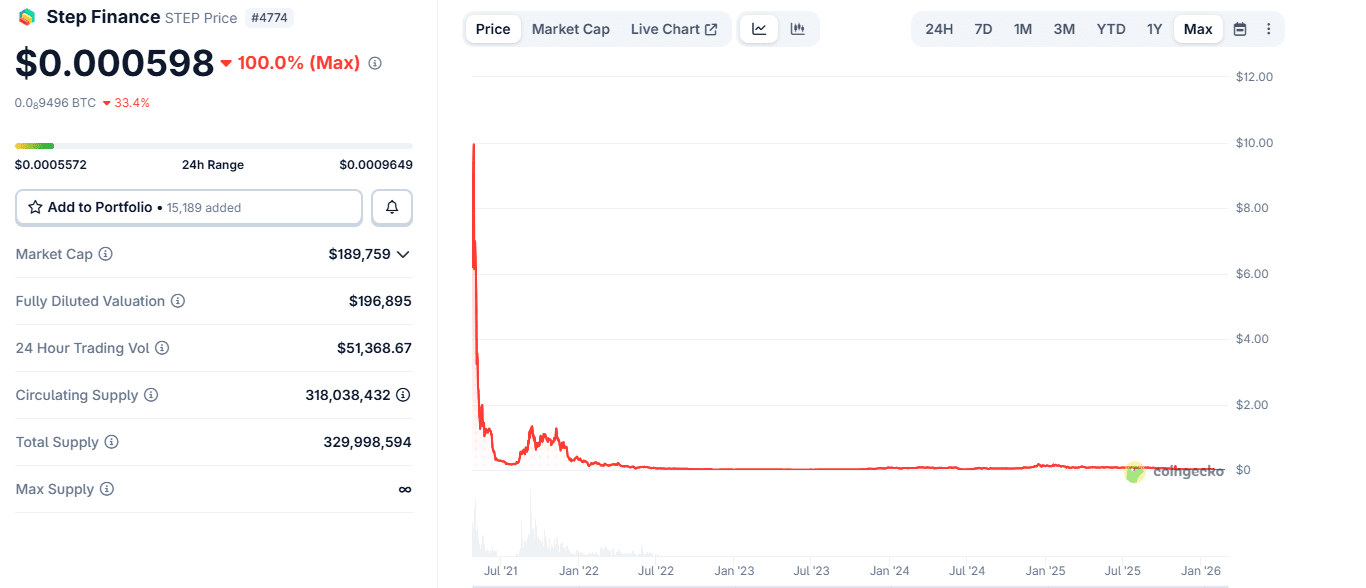Collapse the 24H timeframe selector

click(938, 29)
